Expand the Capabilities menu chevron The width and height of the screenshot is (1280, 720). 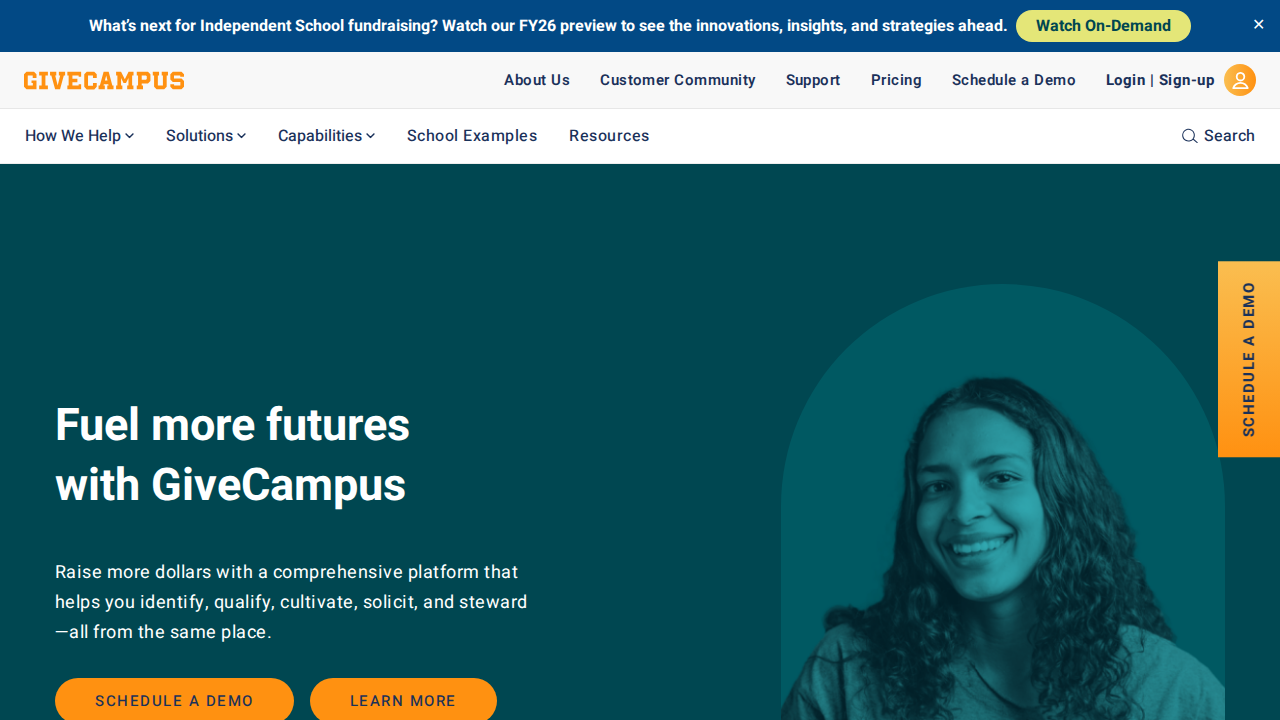coord(371,136)
